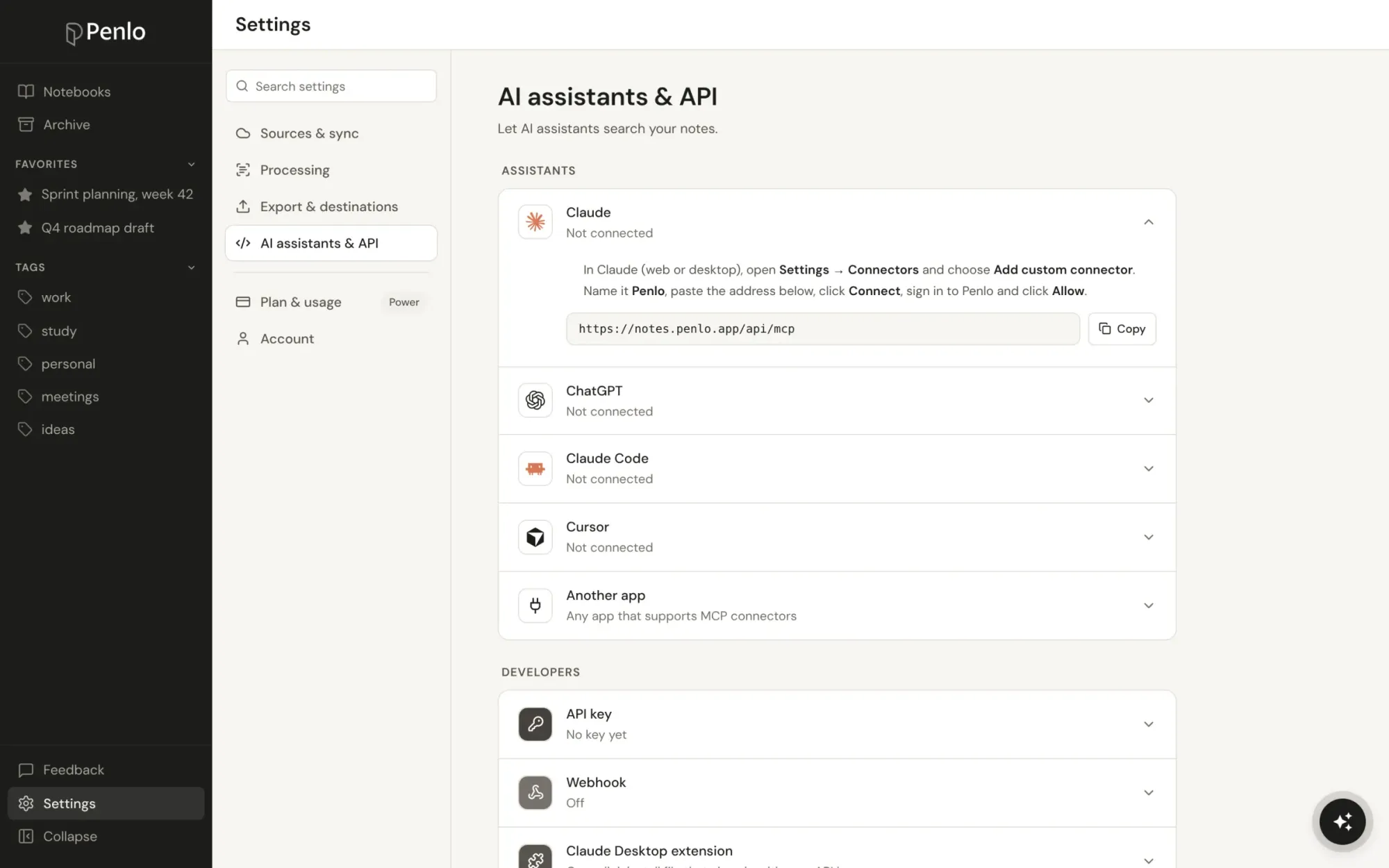The width and height of the screenshot is (1389, 868).
Task: Click the Power plan badge
Action: click(404, 302)
